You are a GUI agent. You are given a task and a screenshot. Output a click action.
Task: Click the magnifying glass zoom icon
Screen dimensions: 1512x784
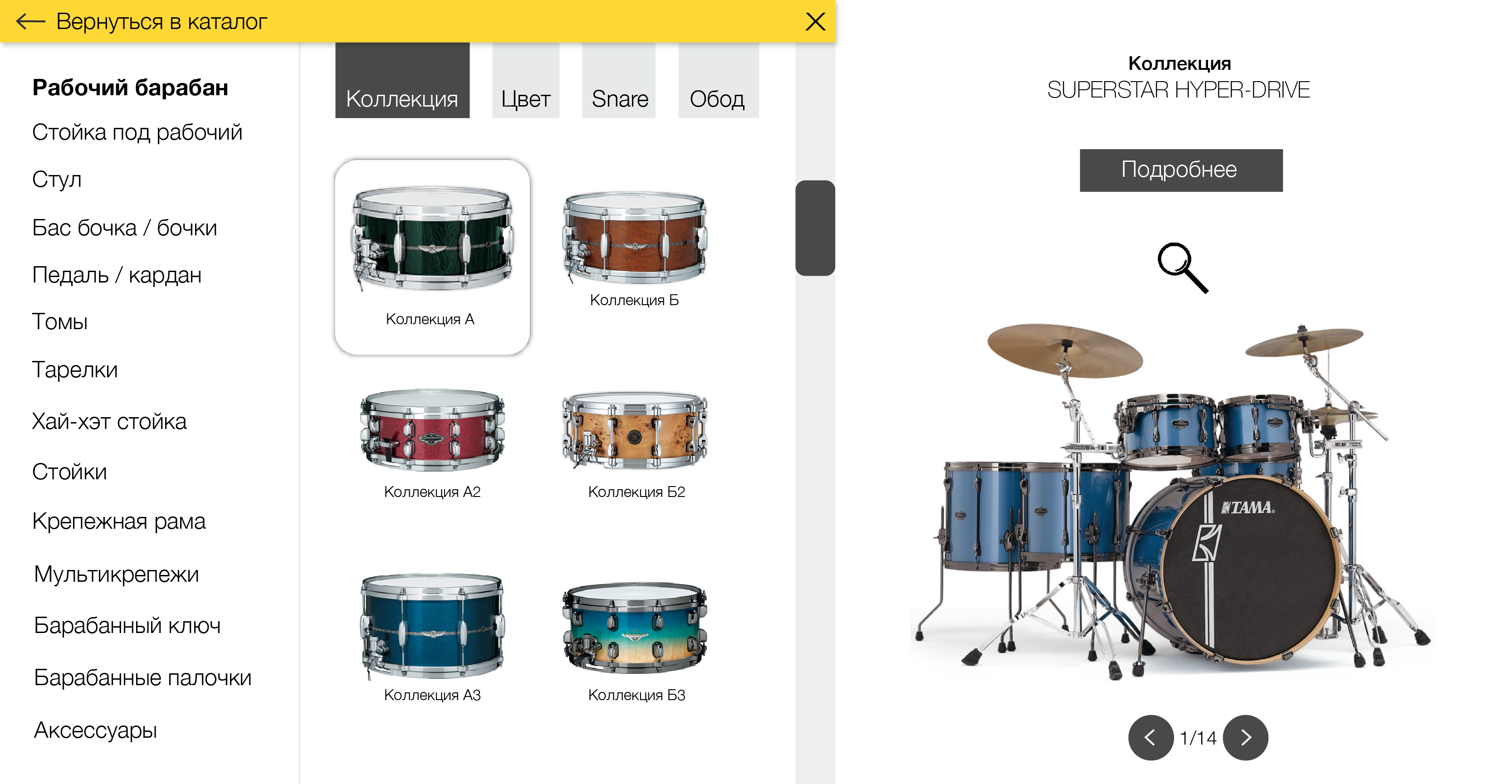tap(1183, 268)
